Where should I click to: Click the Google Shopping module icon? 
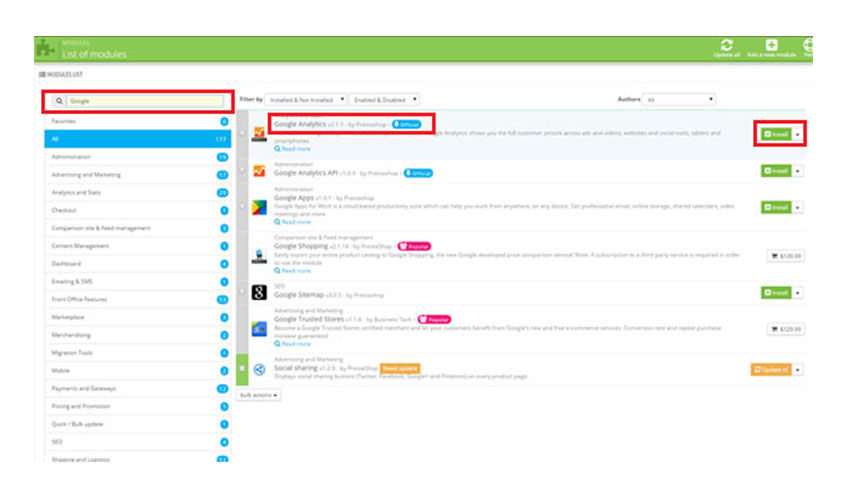click(x=259, y=255)
